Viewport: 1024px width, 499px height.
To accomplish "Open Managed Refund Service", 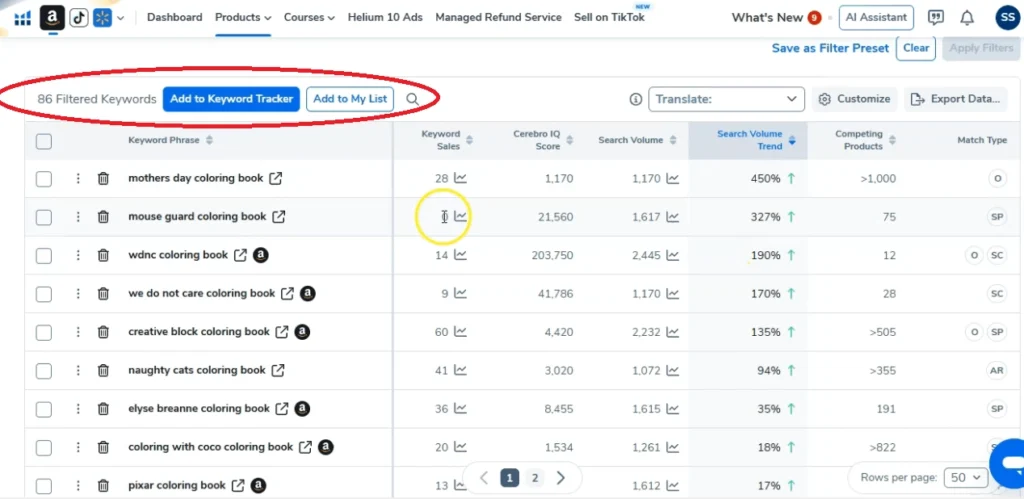I will coord(498,18).
